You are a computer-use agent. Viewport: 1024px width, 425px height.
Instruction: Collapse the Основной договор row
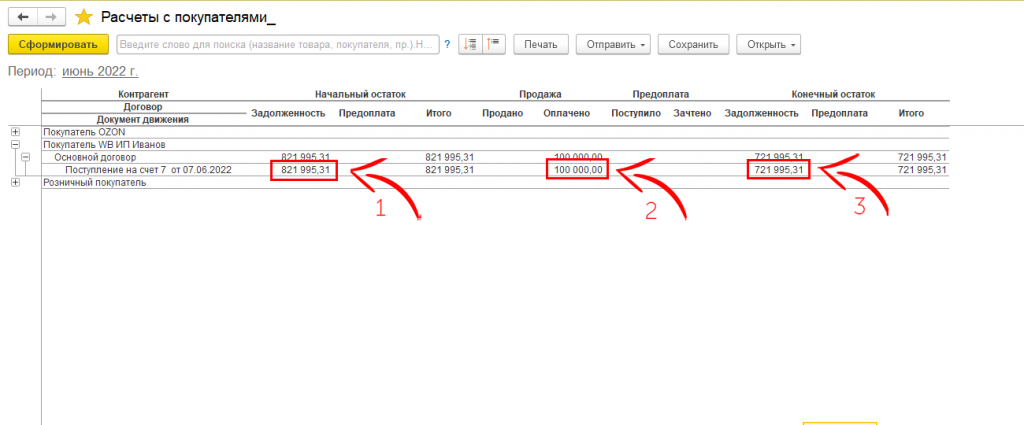click(x=26, y=157)
